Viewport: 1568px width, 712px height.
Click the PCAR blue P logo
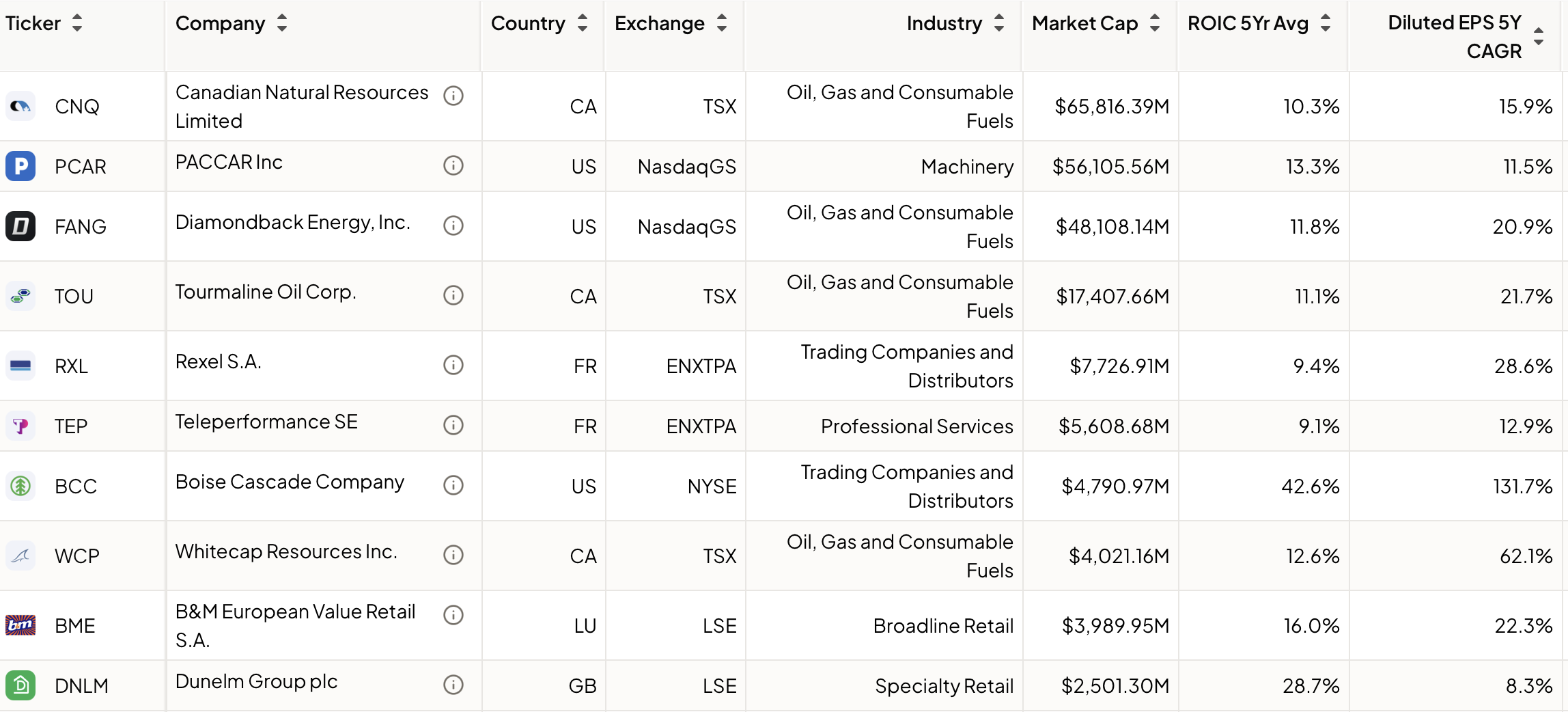click(20, 166)
